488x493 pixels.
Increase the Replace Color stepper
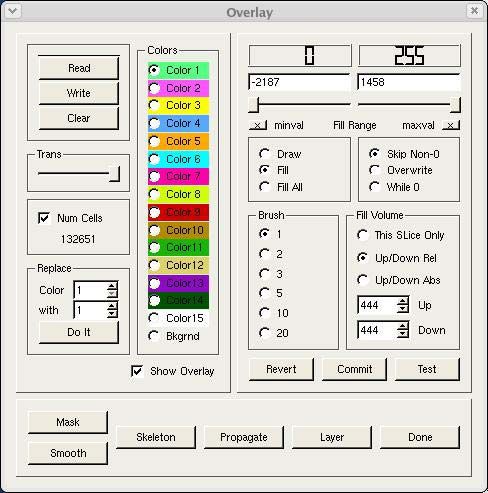[112, 286]
